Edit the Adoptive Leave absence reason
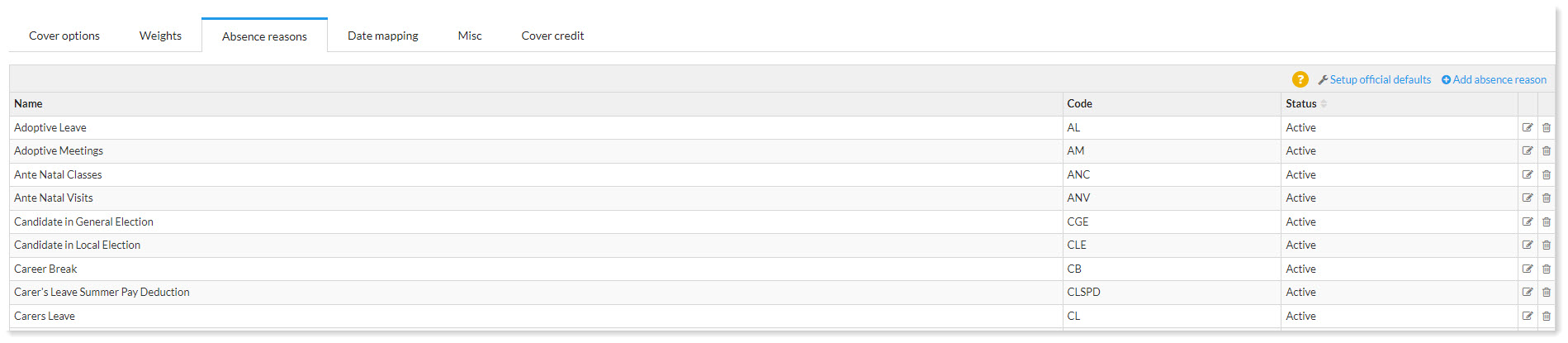This screenshot has width=1568, height=343. pyautogui.click(x=1528, y=127)
